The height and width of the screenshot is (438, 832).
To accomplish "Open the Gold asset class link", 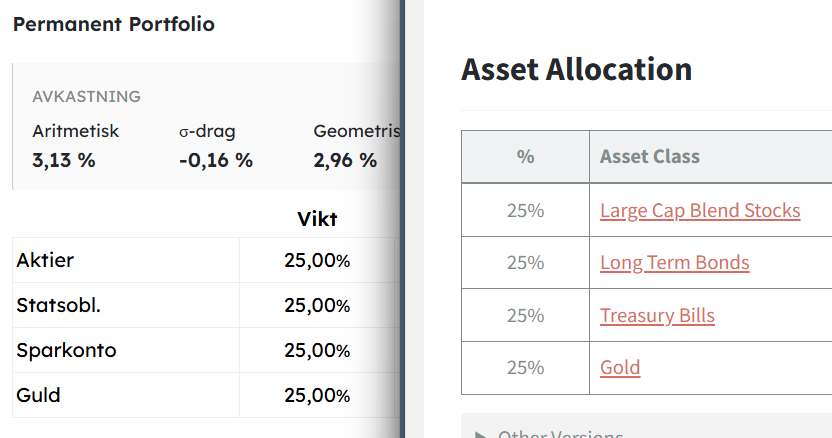I will coord(620,368).
